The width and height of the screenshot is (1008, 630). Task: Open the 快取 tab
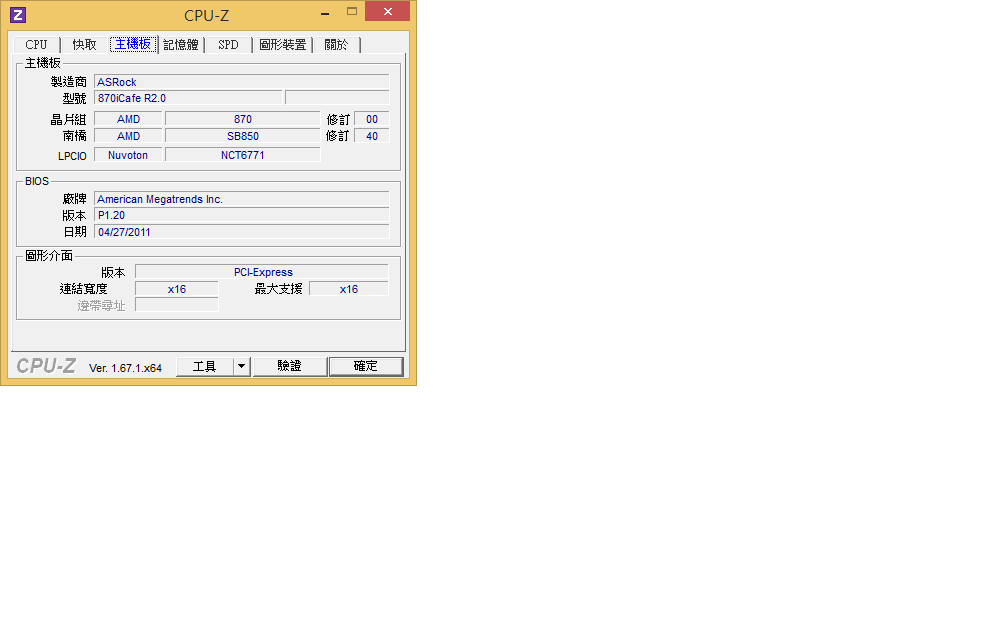pyautogui.click(x=84, y=44)
